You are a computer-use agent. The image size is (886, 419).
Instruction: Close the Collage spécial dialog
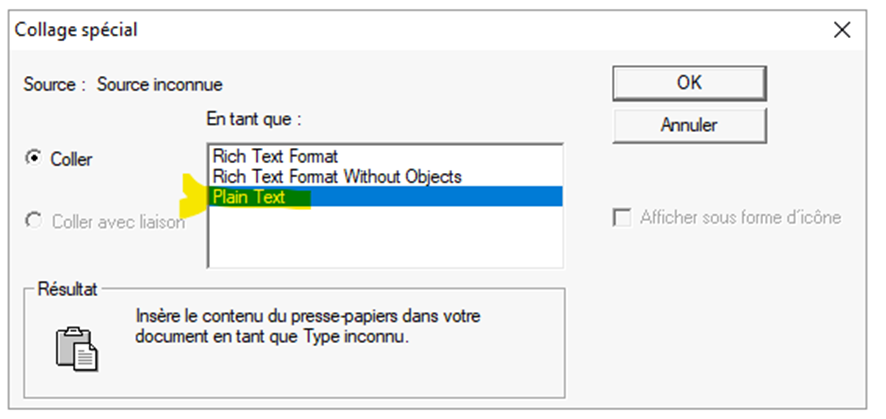pyautogui.click(x=841, y=29)
